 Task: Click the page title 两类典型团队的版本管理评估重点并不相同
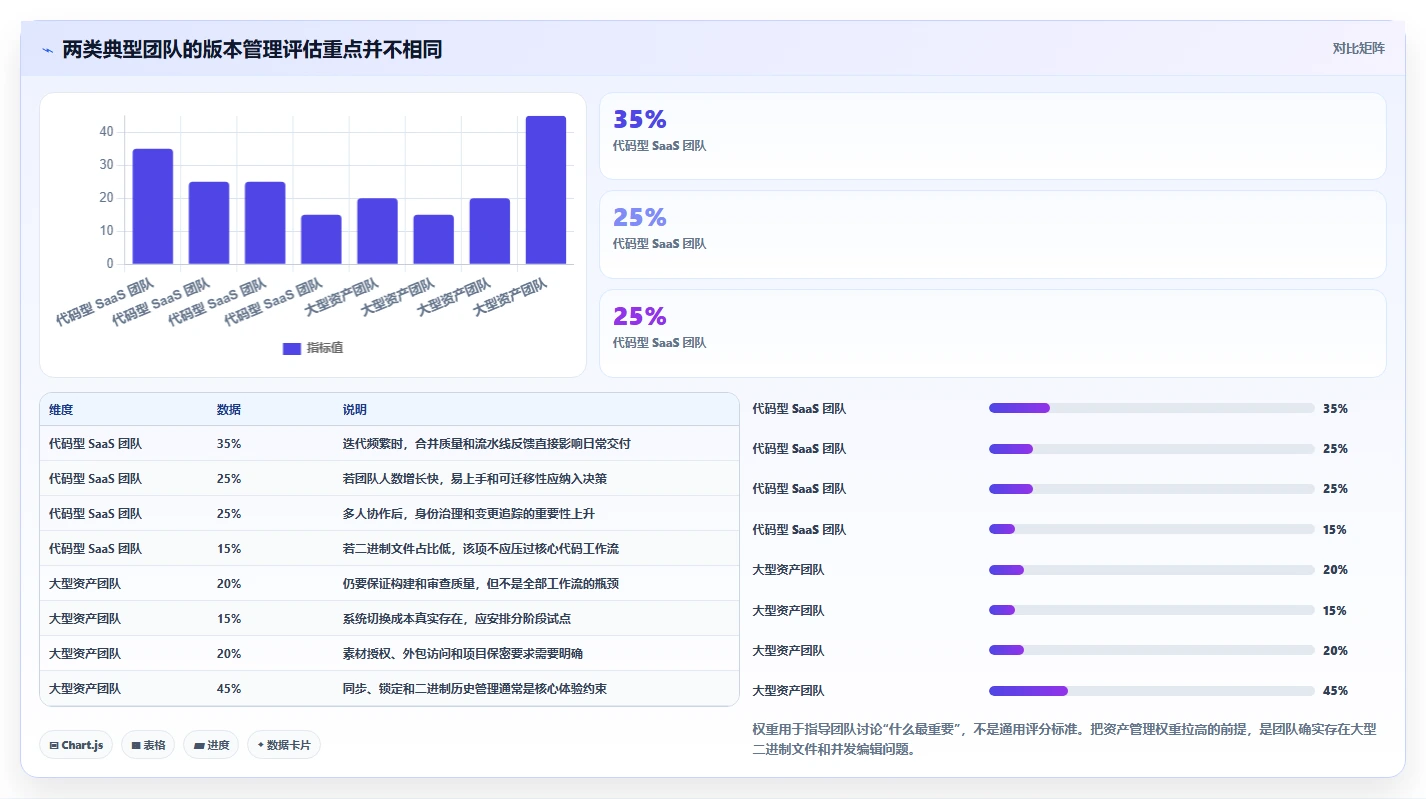[x=252, y=49]
